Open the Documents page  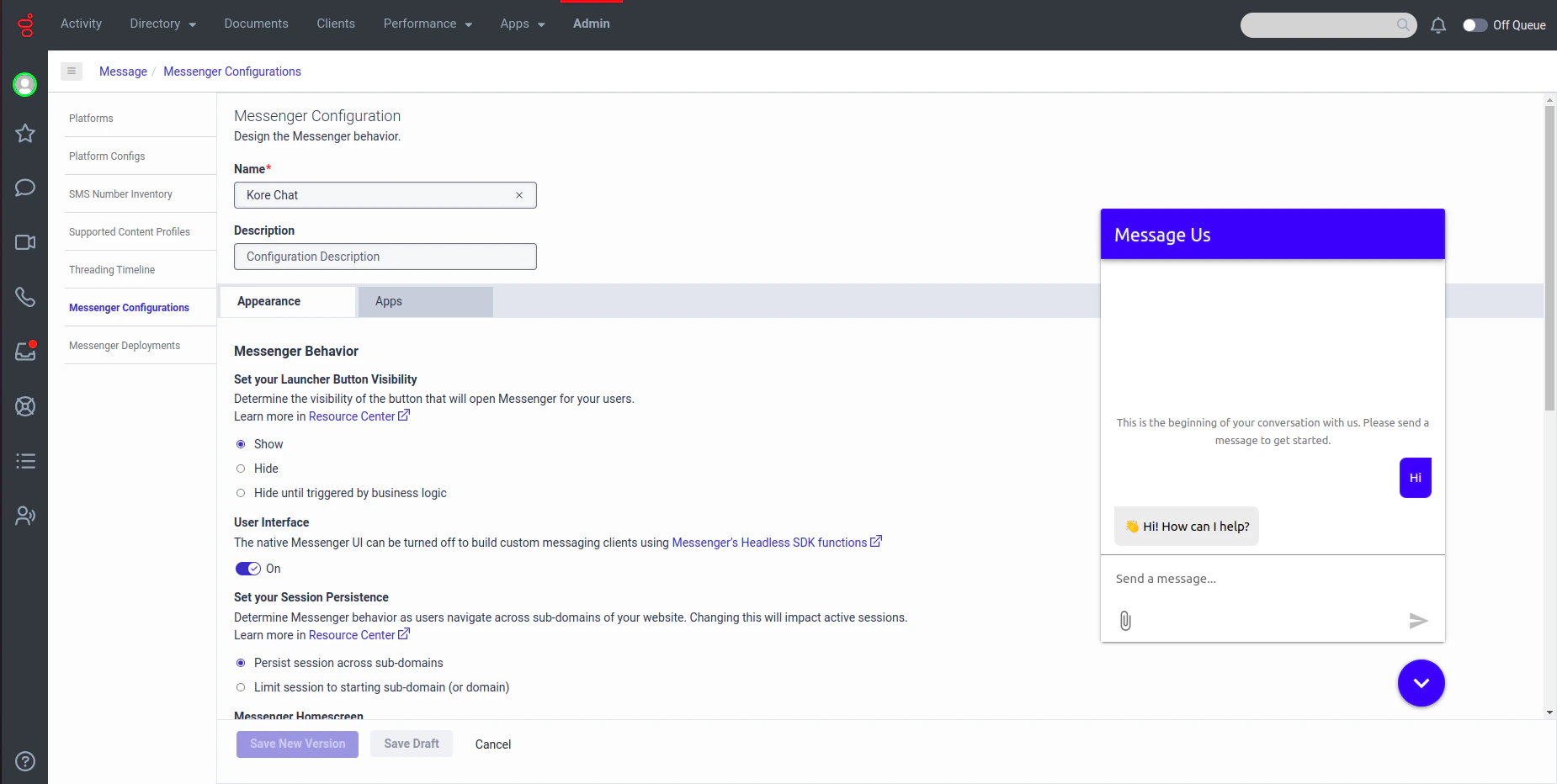(256, 24)
